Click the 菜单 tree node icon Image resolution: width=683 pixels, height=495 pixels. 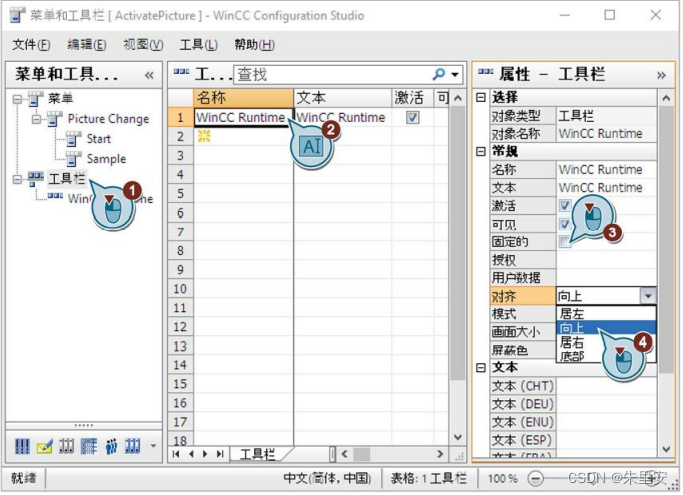(x=36, y=98)
